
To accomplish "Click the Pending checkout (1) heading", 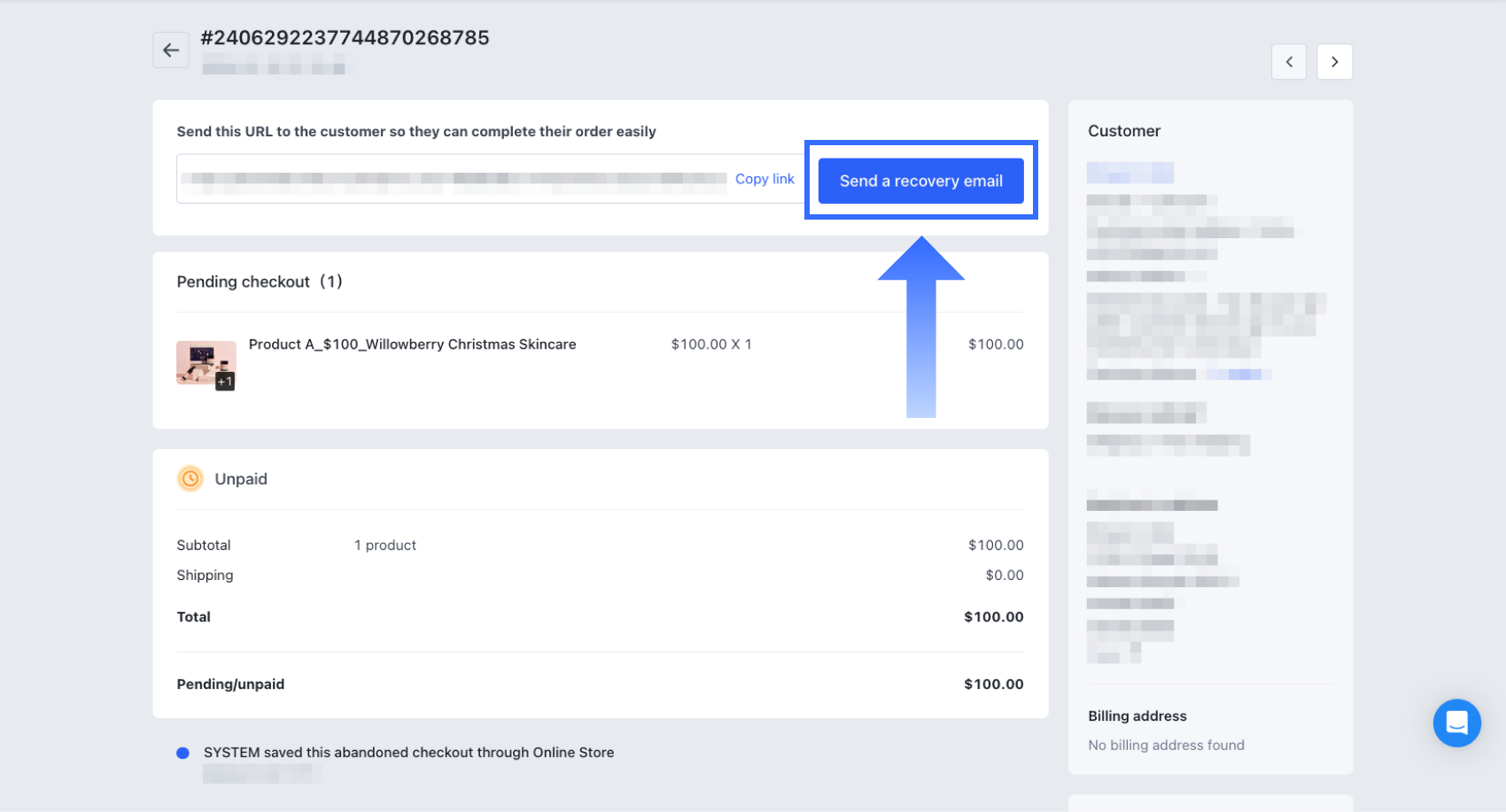I will pos(259,282).
